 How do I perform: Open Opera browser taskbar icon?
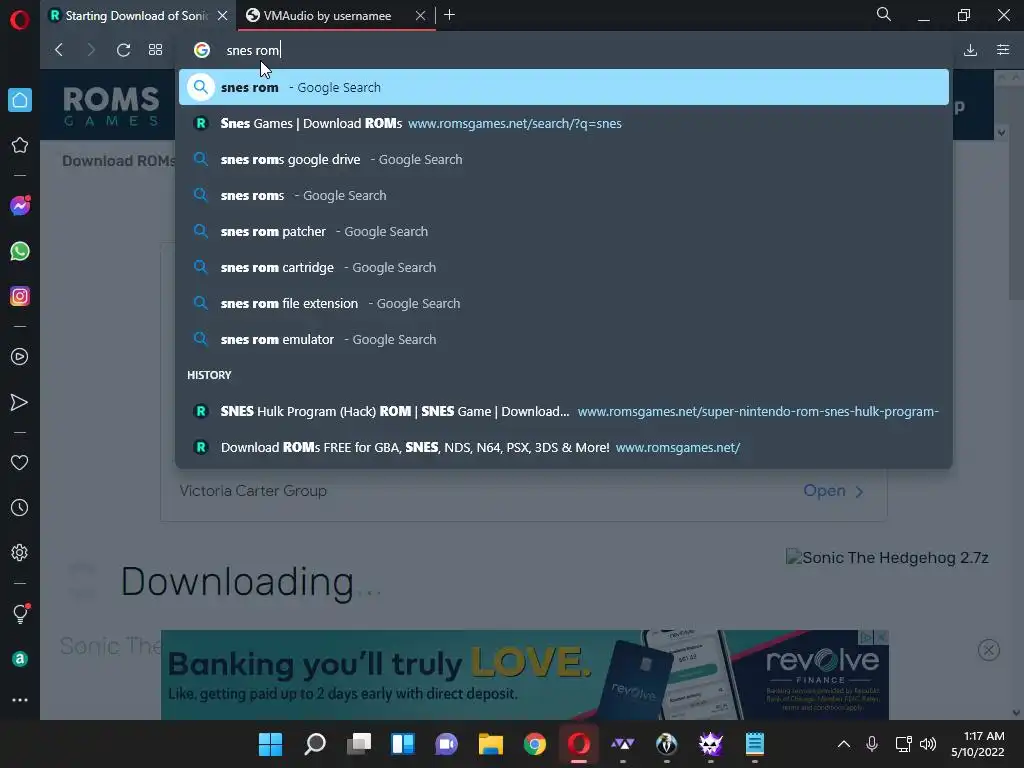point(579,744)
